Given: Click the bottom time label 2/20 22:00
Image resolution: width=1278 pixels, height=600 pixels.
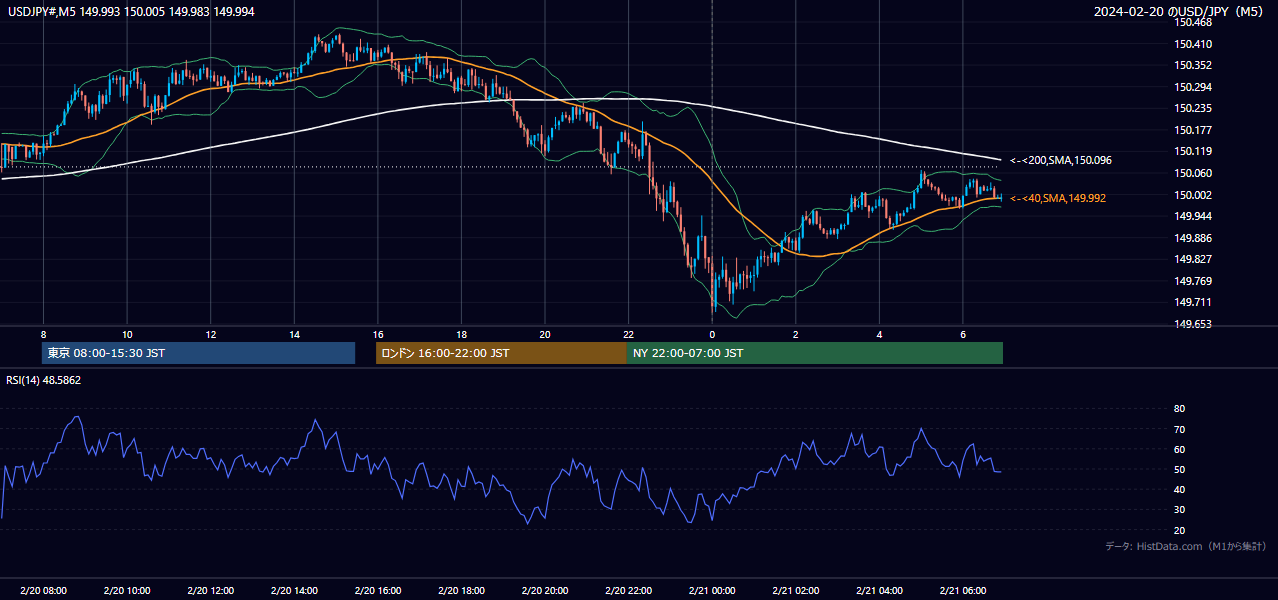Looking at the screenshot, I should (x=629, y=591).
